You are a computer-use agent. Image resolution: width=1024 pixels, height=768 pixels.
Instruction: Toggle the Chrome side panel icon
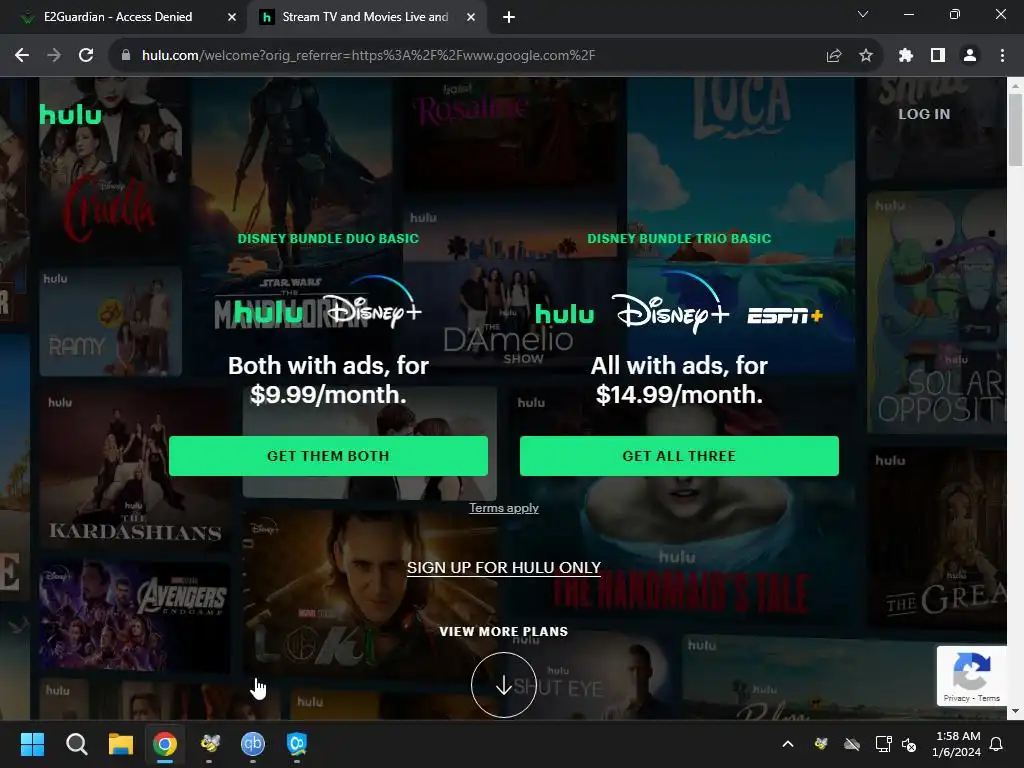point(938,56)
